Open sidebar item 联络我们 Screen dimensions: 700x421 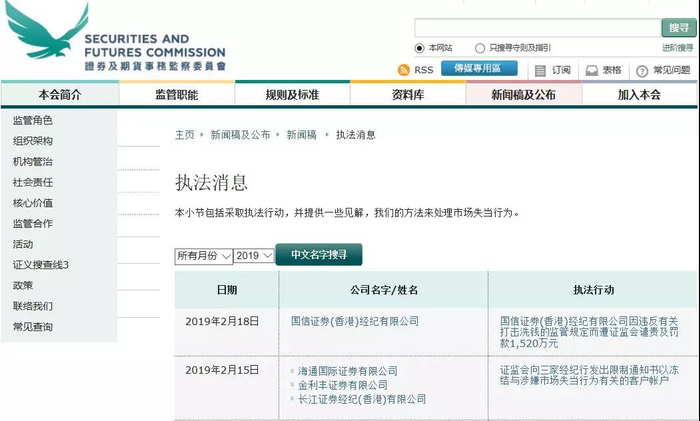tap(33, 306)
